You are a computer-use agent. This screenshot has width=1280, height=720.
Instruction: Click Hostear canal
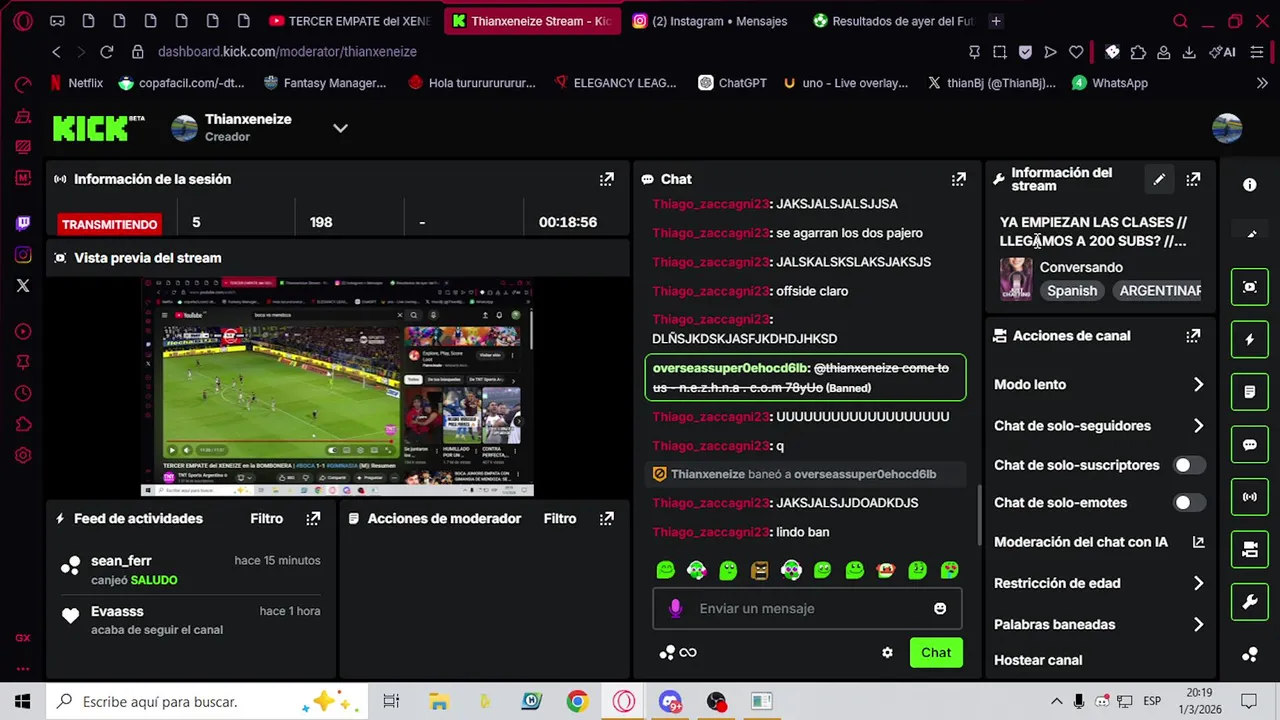1038,660
